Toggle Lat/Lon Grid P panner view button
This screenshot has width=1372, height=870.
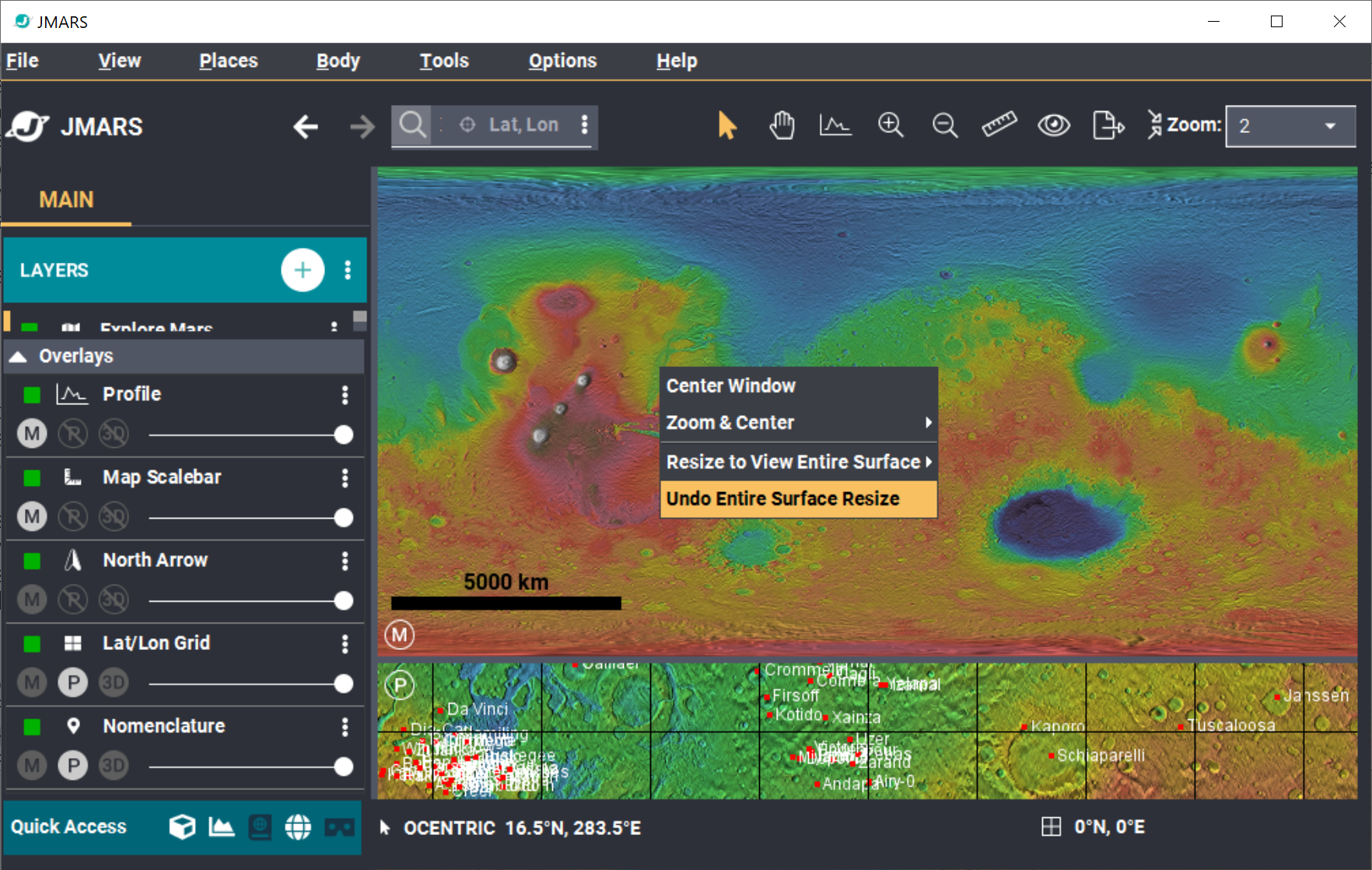click(x=73, y=683)
